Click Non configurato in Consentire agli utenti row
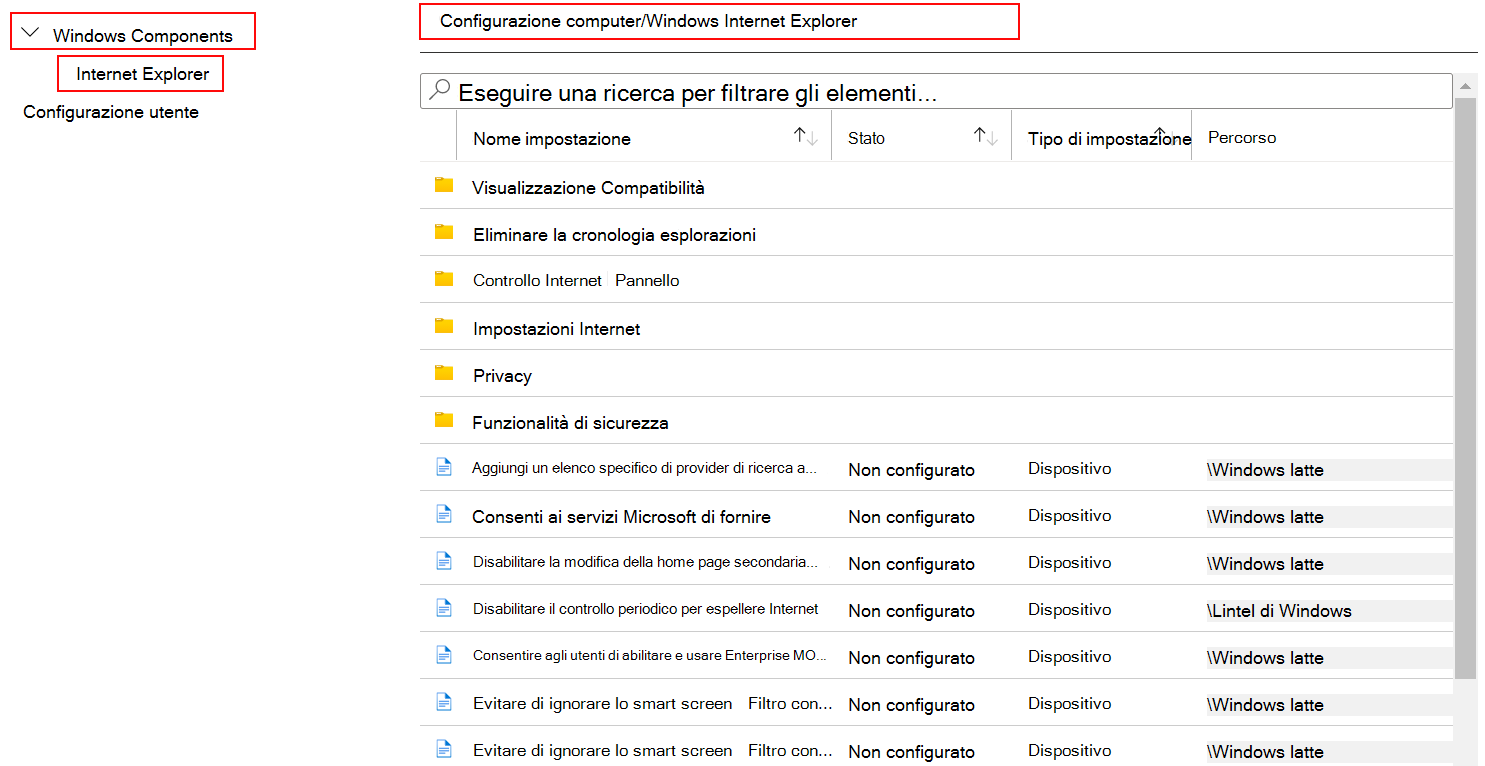1485x766 pixels. (x=911, y=657)
